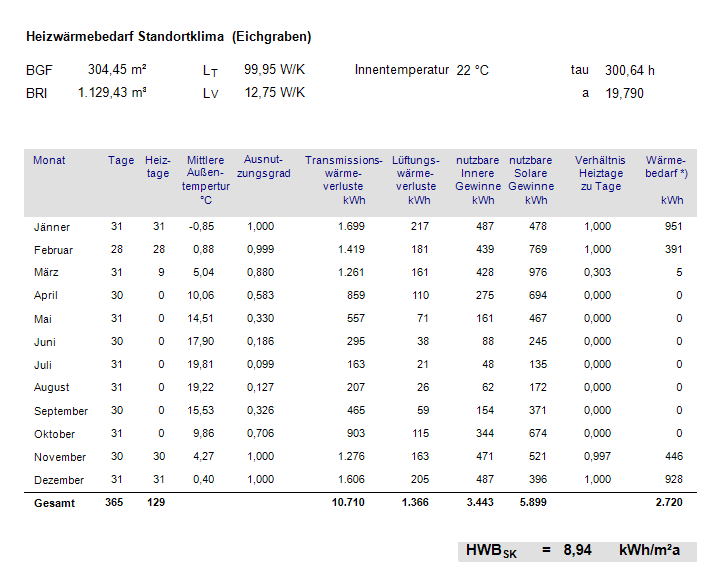
Task: Click the a value '19,790'
Action: (624, 94)
